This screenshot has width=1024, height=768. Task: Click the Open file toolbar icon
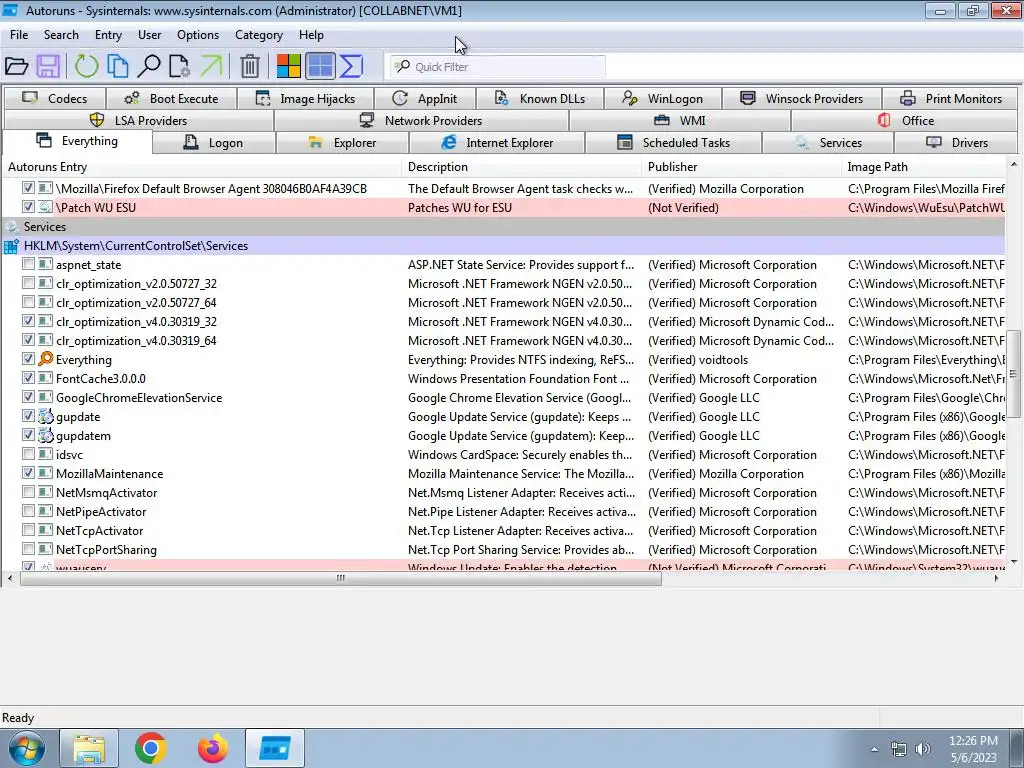(16, 66)
